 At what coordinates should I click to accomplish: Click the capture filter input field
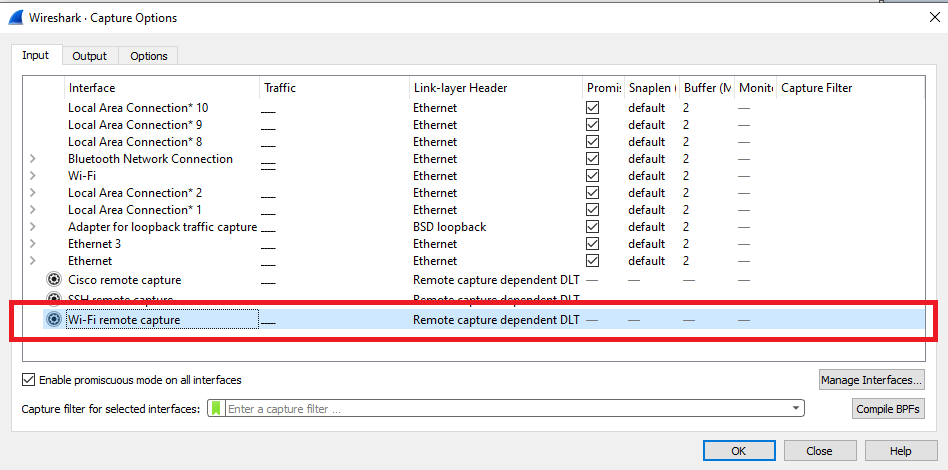[x=507, y=408]
